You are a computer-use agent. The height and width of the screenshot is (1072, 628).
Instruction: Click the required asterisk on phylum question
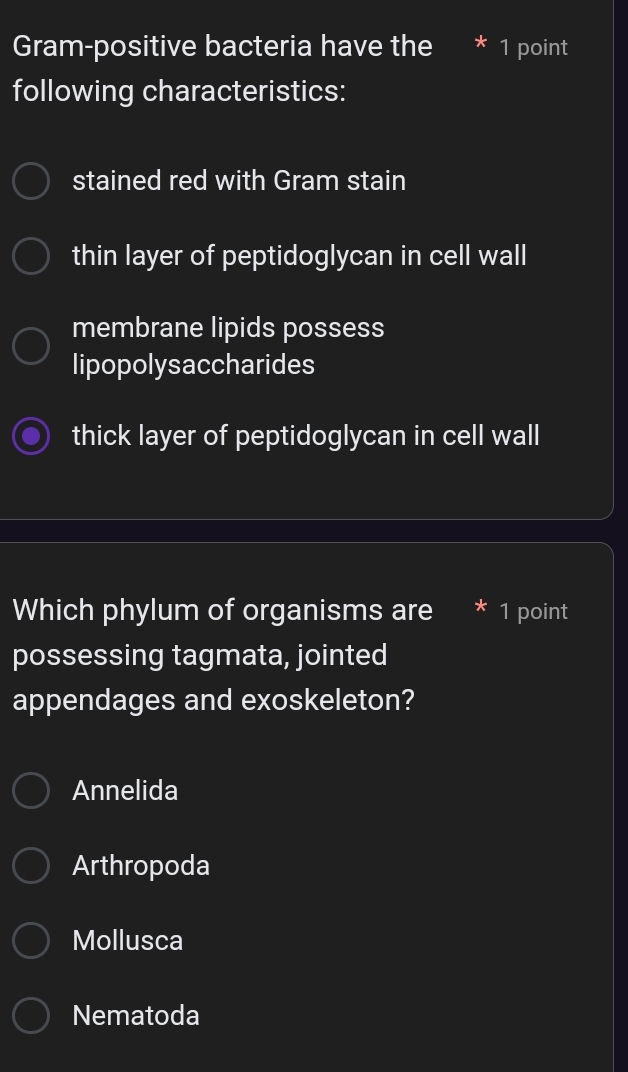tap(480, 610)
